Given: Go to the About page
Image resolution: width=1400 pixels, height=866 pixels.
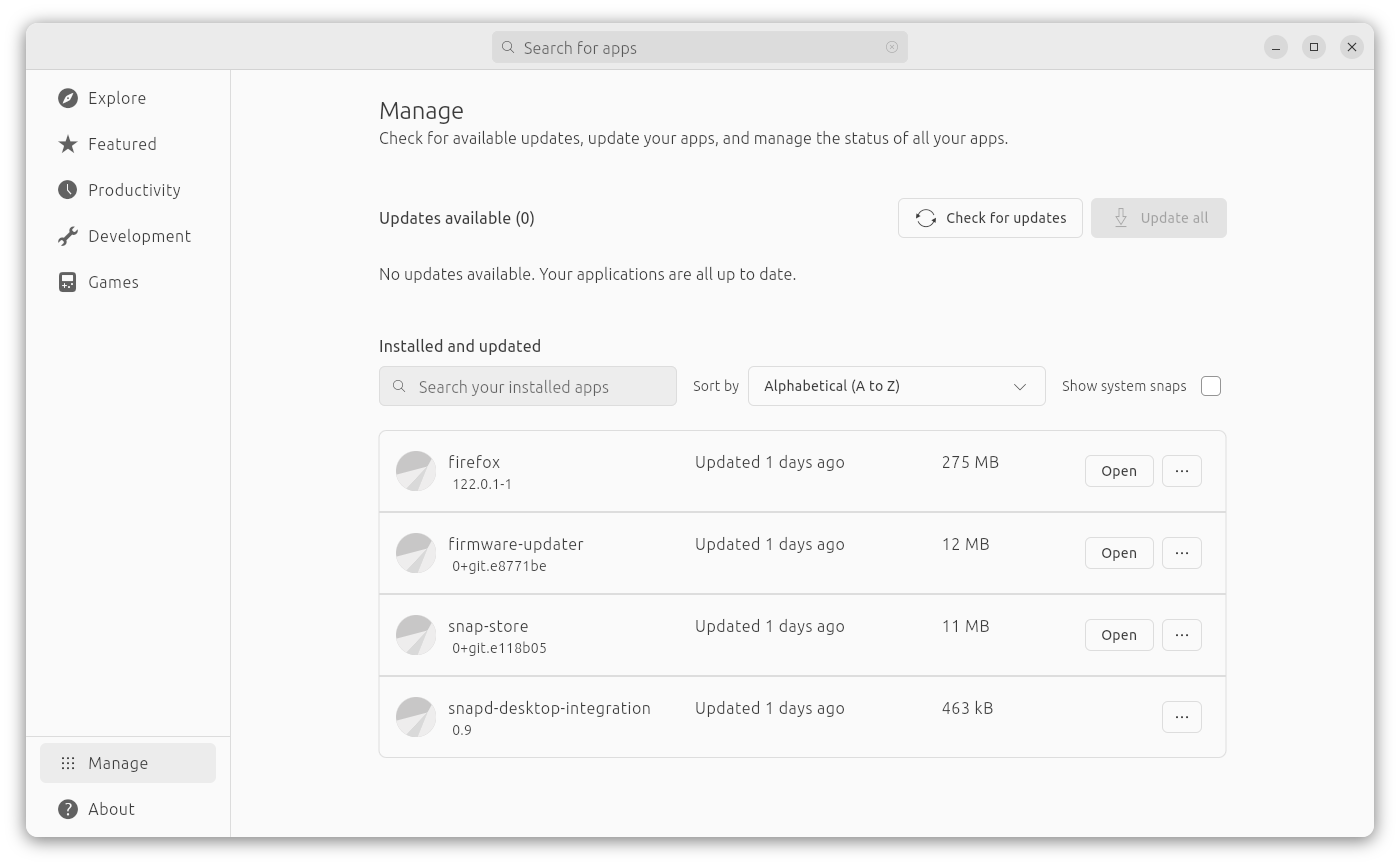Looking at the screenshot, I should tap(111, 808).
